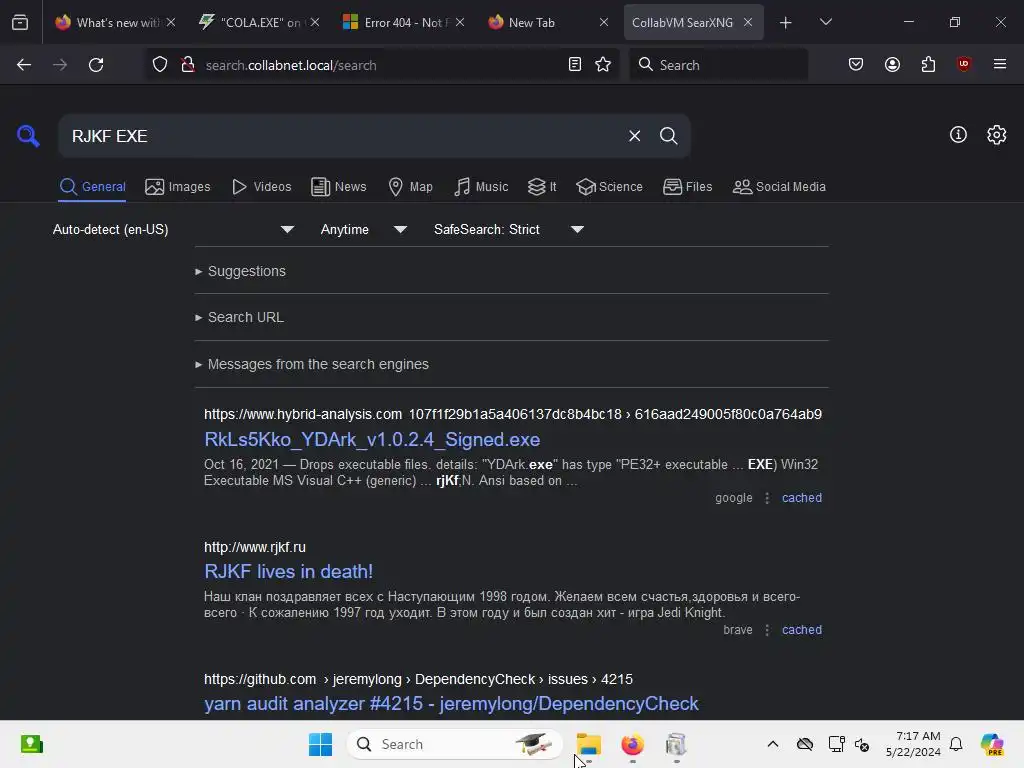This screenshot has width=1024, height=768.
Task: Open Windows Start menu
Action: (320, 744)
